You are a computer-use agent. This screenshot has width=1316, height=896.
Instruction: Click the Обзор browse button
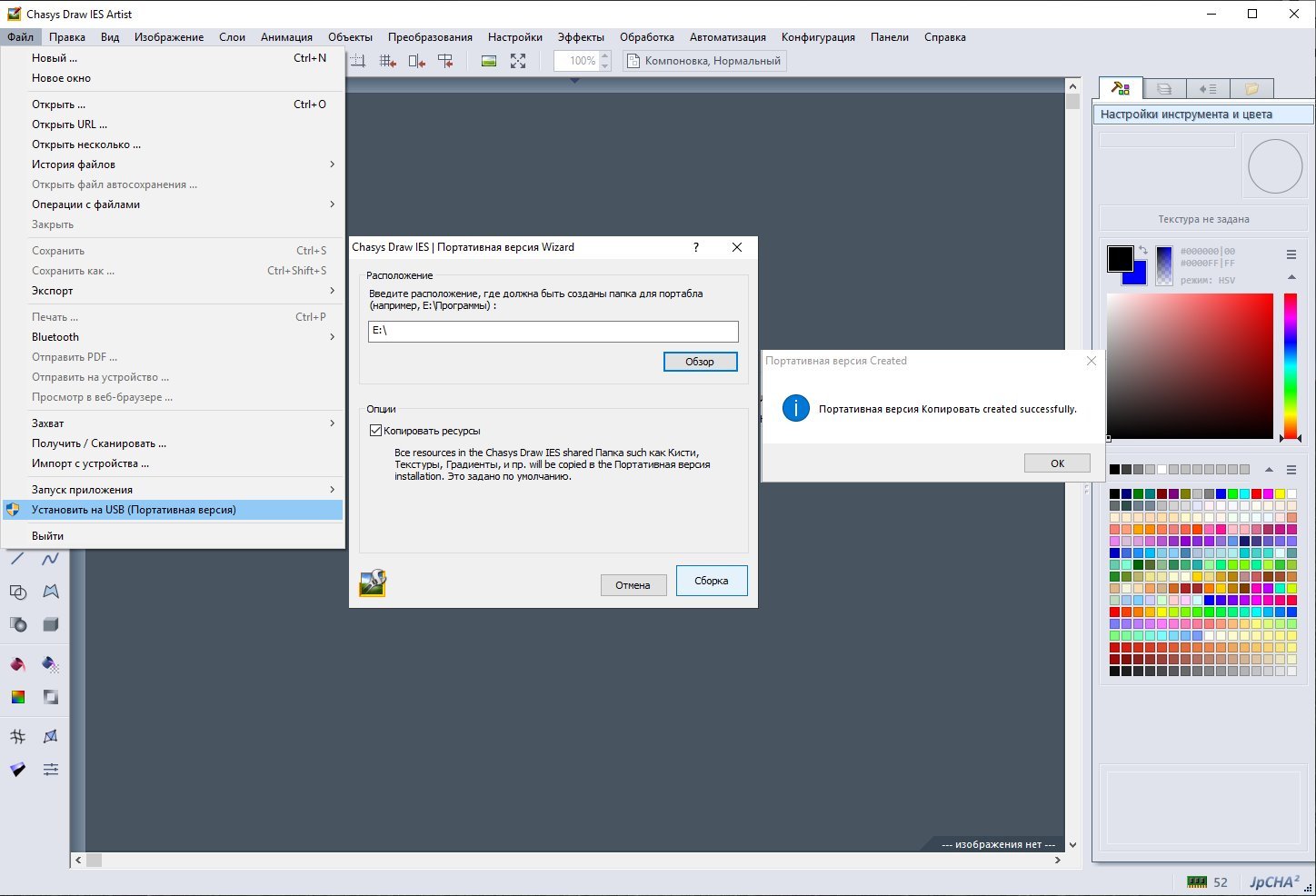700,362
